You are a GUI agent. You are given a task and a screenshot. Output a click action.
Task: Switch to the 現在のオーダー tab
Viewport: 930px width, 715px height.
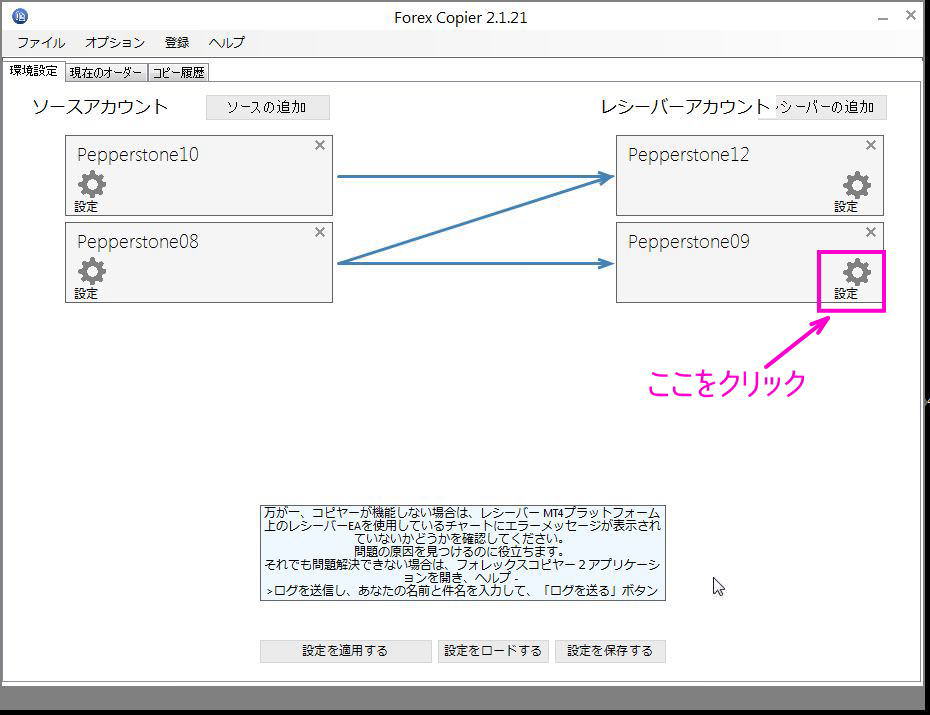[106, 71]
